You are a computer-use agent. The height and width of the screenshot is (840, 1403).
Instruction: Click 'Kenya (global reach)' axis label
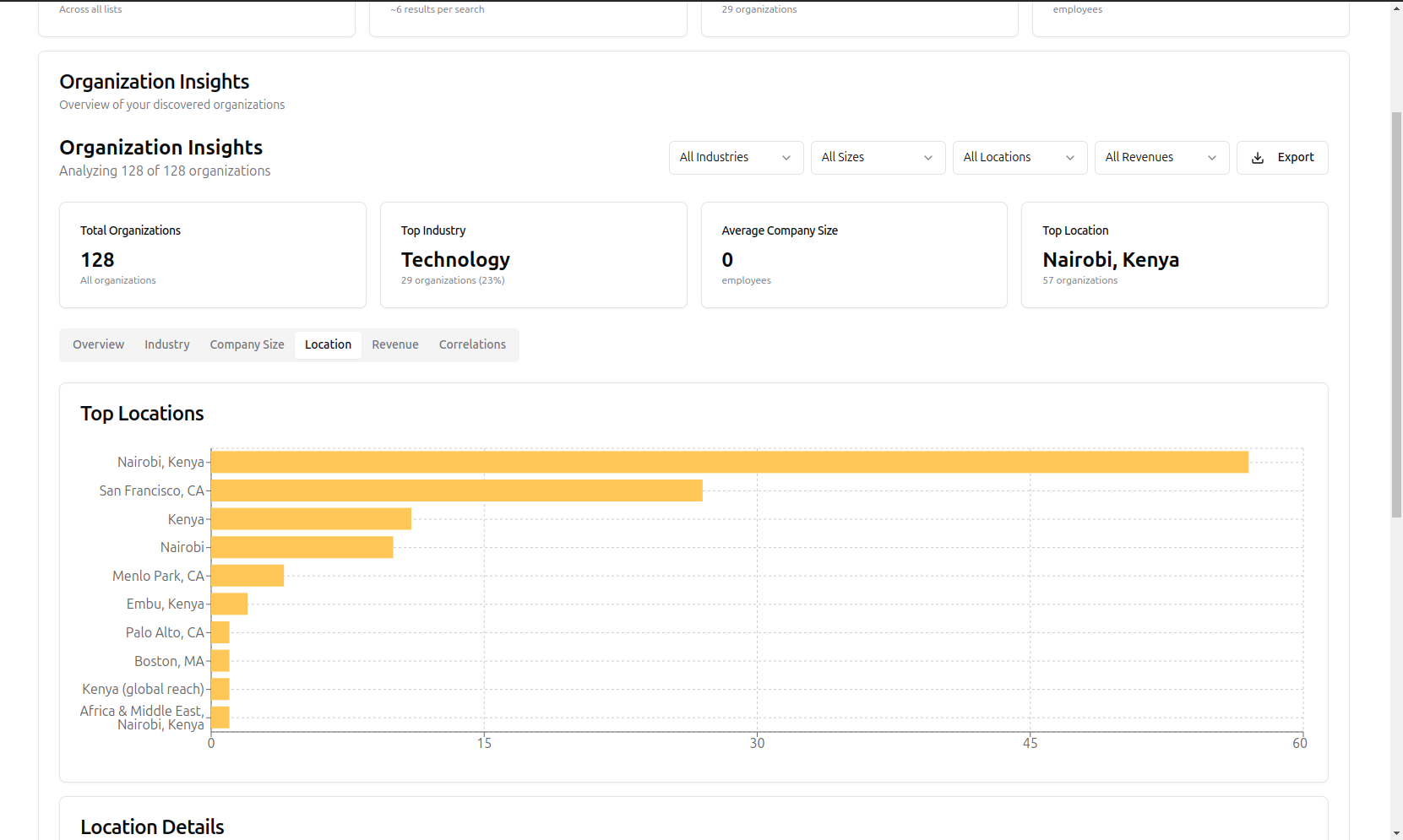144,689
